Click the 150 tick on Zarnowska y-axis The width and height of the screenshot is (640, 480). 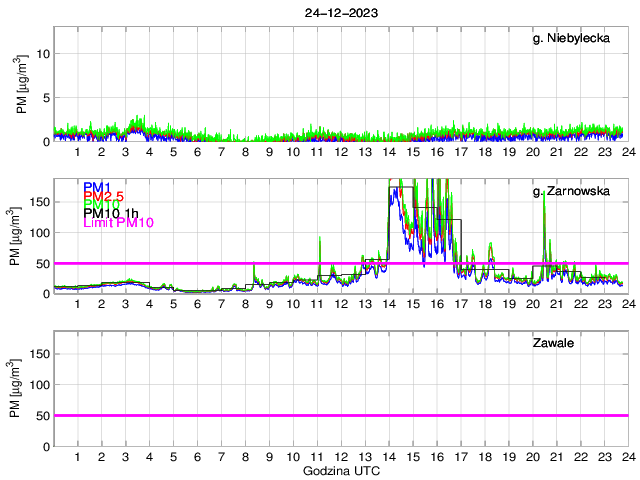pyautogui.click(x=36, y=201)
